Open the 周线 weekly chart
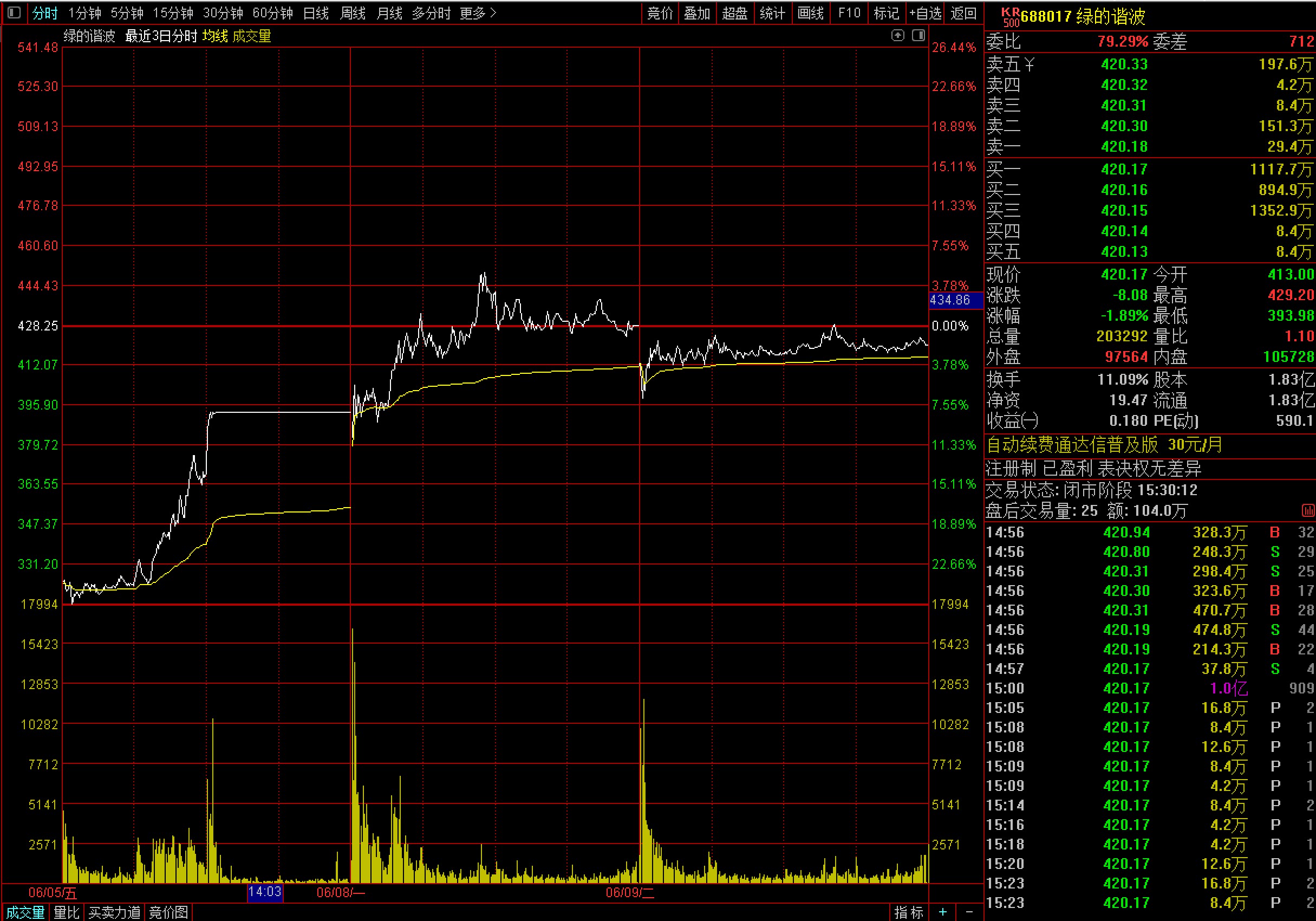 (x=353, y=13)
